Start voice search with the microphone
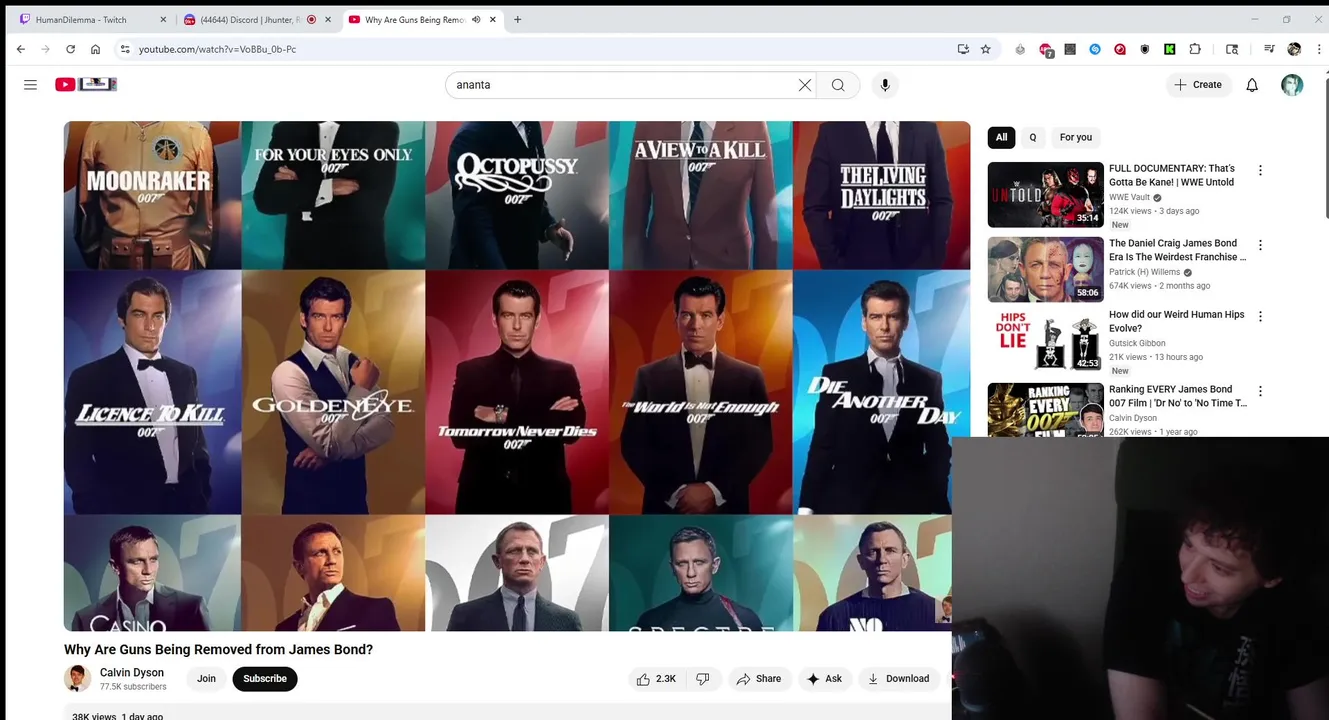The width and height of the screenshot is (1329, 720). (885, 85)
